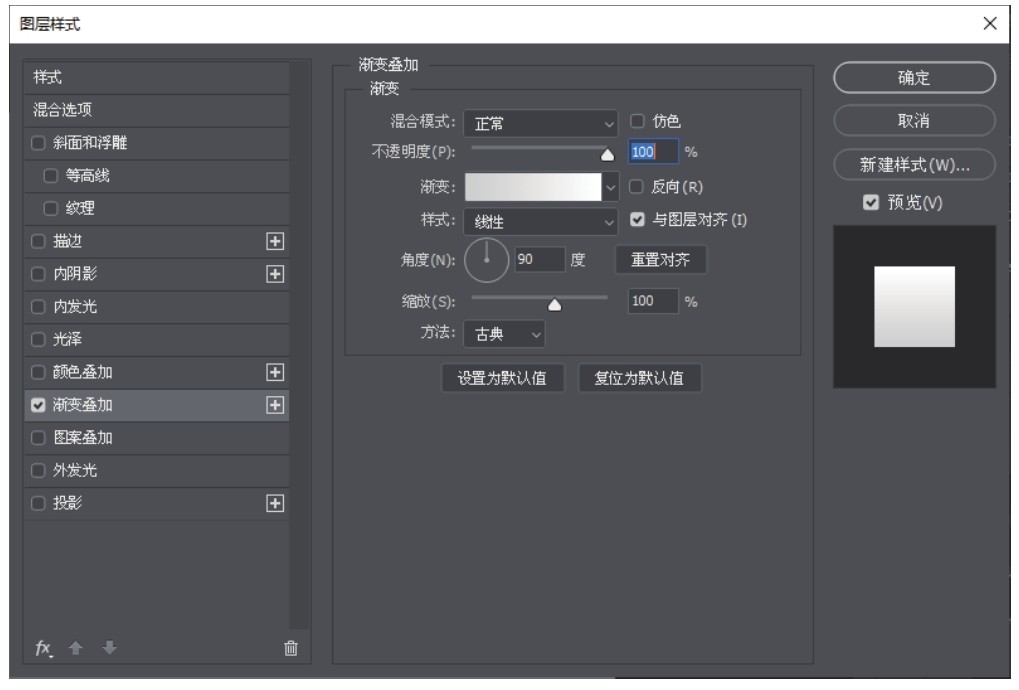Delete effect with trash icon
The width and height of the screenshot is (1019, 690).
(290, 648)
